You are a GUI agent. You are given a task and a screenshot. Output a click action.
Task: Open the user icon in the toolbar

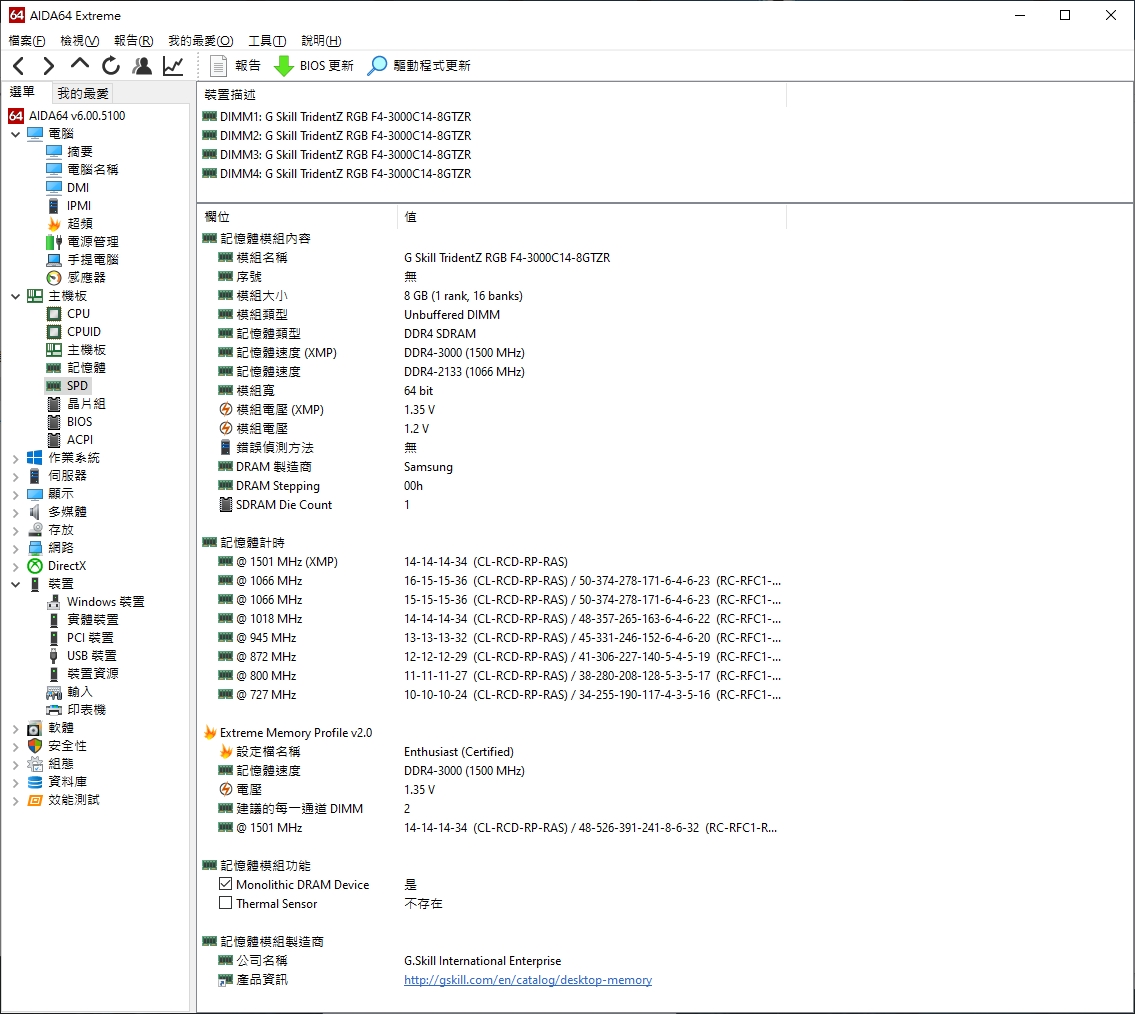coord(142,66)
